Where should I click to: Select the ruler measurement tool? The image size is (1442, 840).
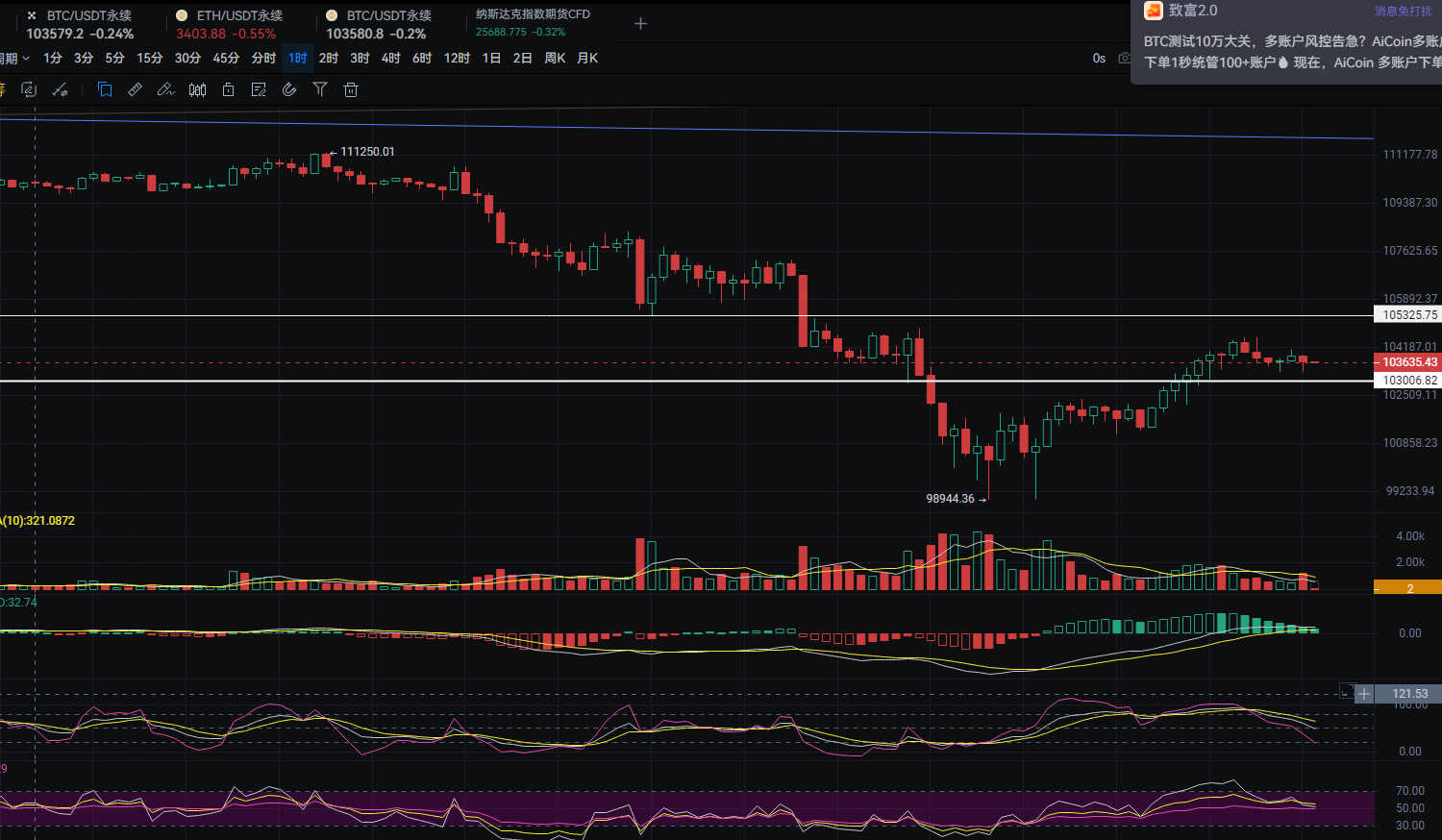click(x=136, y=89)
